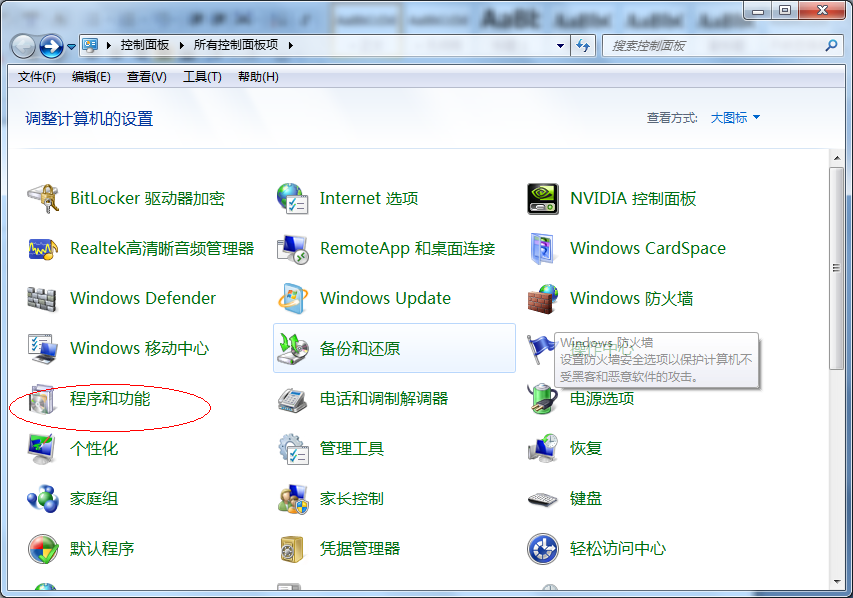This screenshot has height=598, width=853.
Task: Click inside the 搜索控制面板 search box
Action: coord(710,46)
